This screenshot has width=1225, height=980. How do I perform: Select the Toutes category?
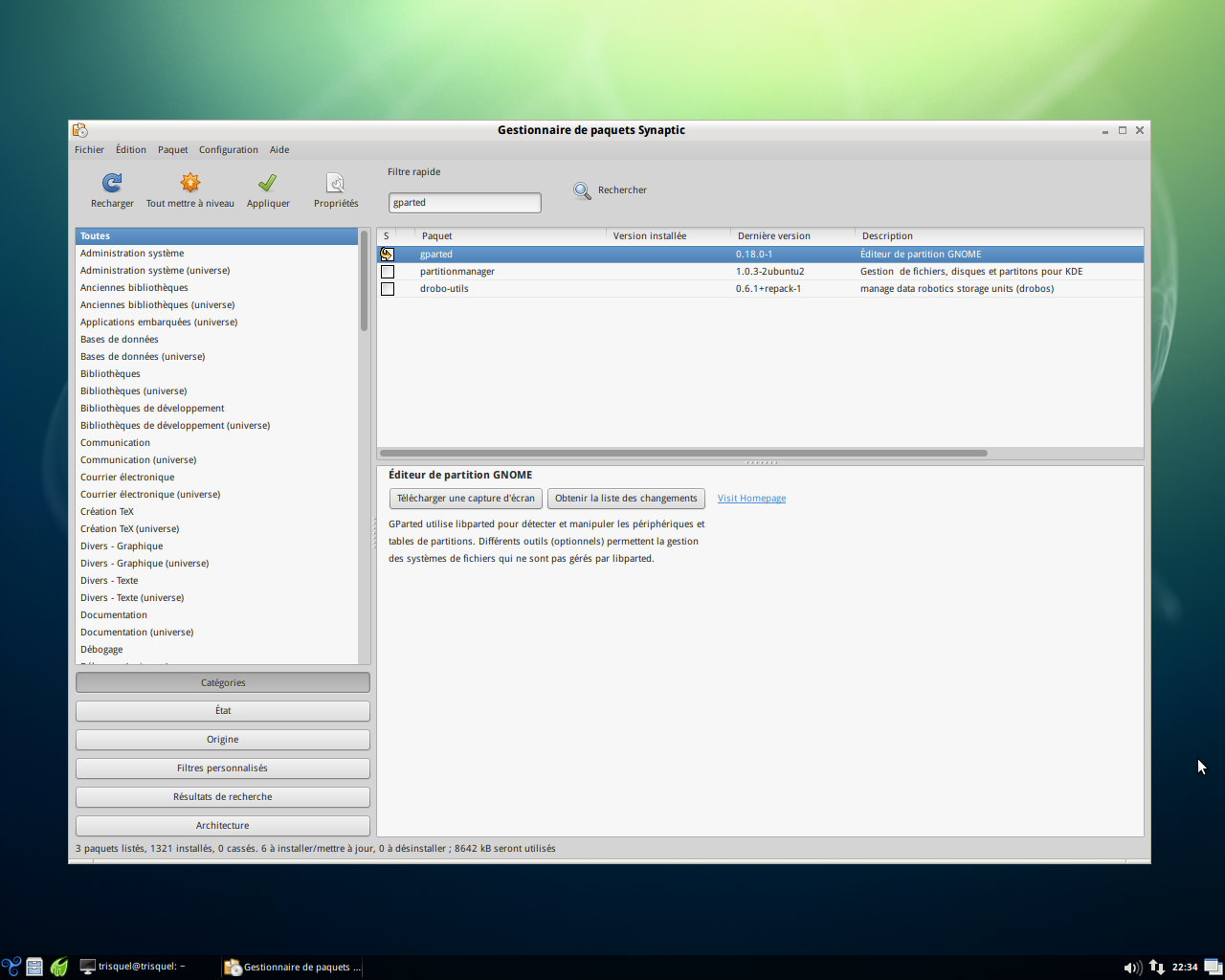[x=216, y=236]
